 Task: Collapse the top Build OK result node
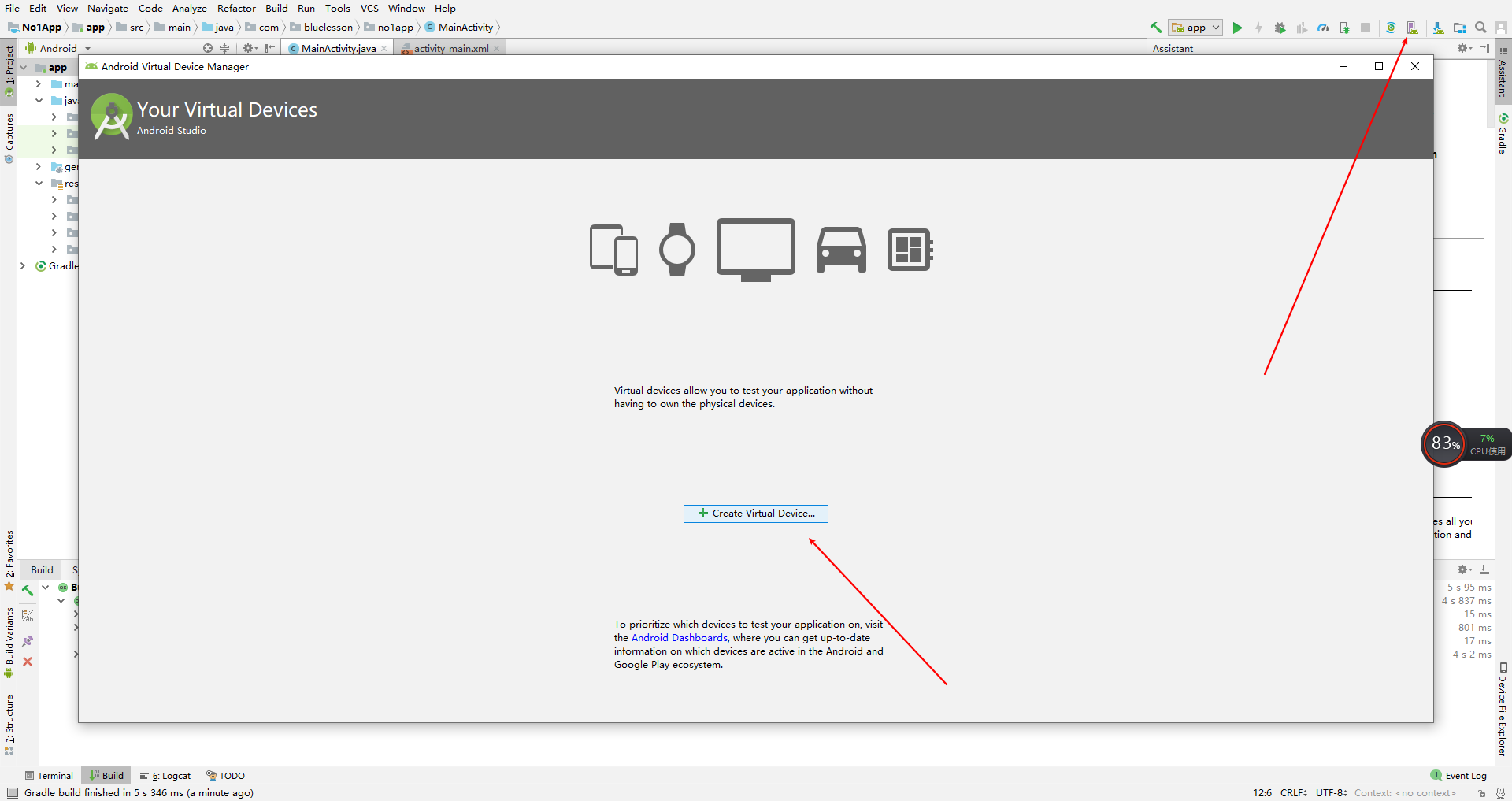pyautogui.click(x=46, y=588)
